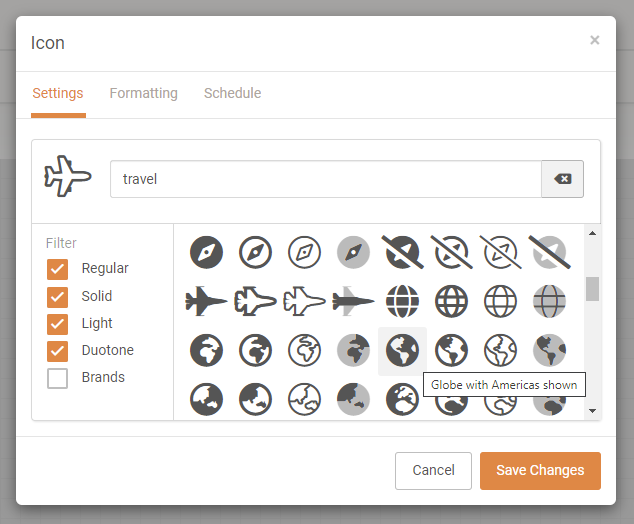The width and height of the screenshot is (634, 524).
Task: Close the Icon dialog with X
Action: [594, 40]
